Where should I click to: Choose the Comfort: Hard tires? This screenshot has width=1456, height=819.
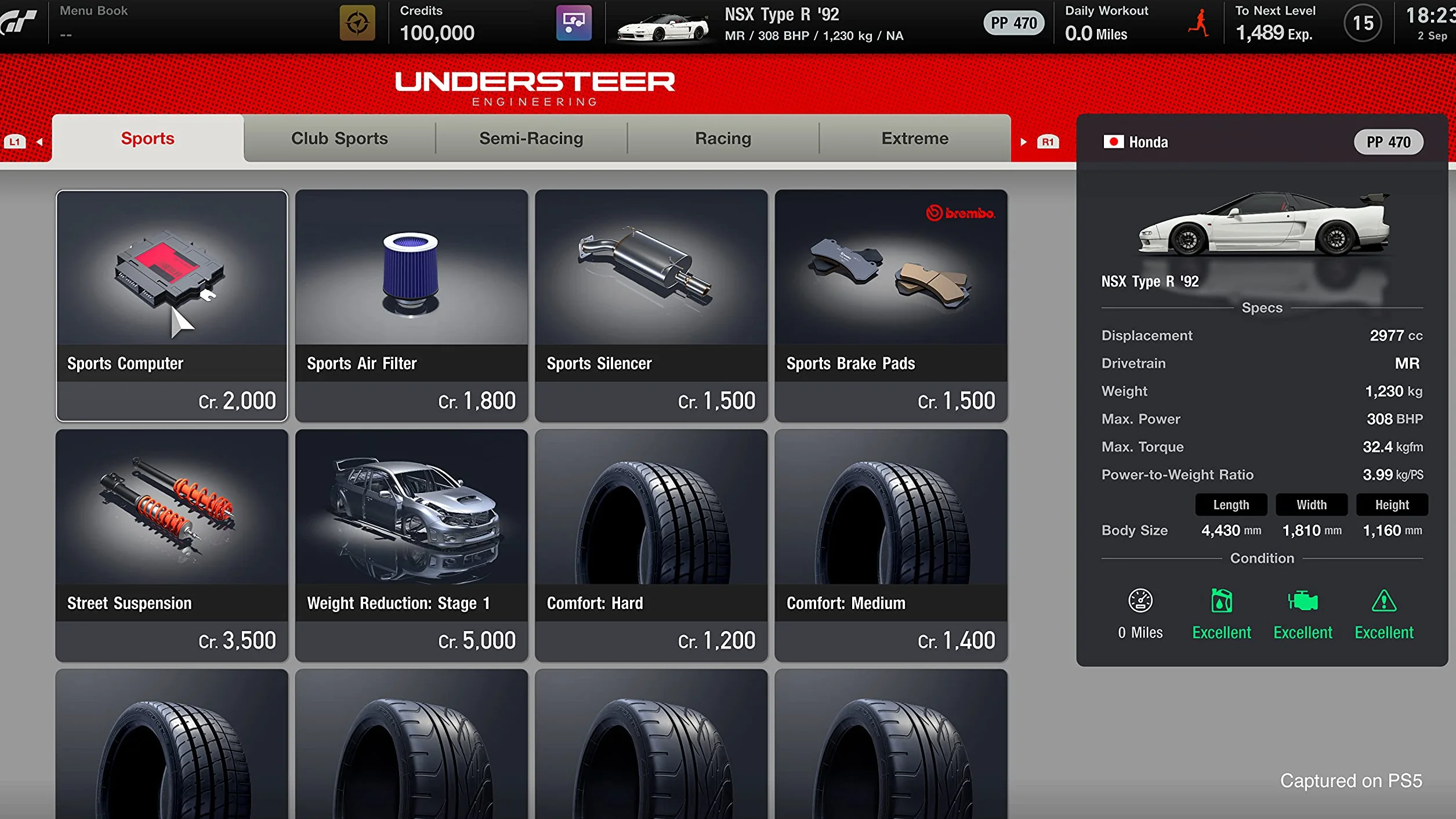click(651, 545)
